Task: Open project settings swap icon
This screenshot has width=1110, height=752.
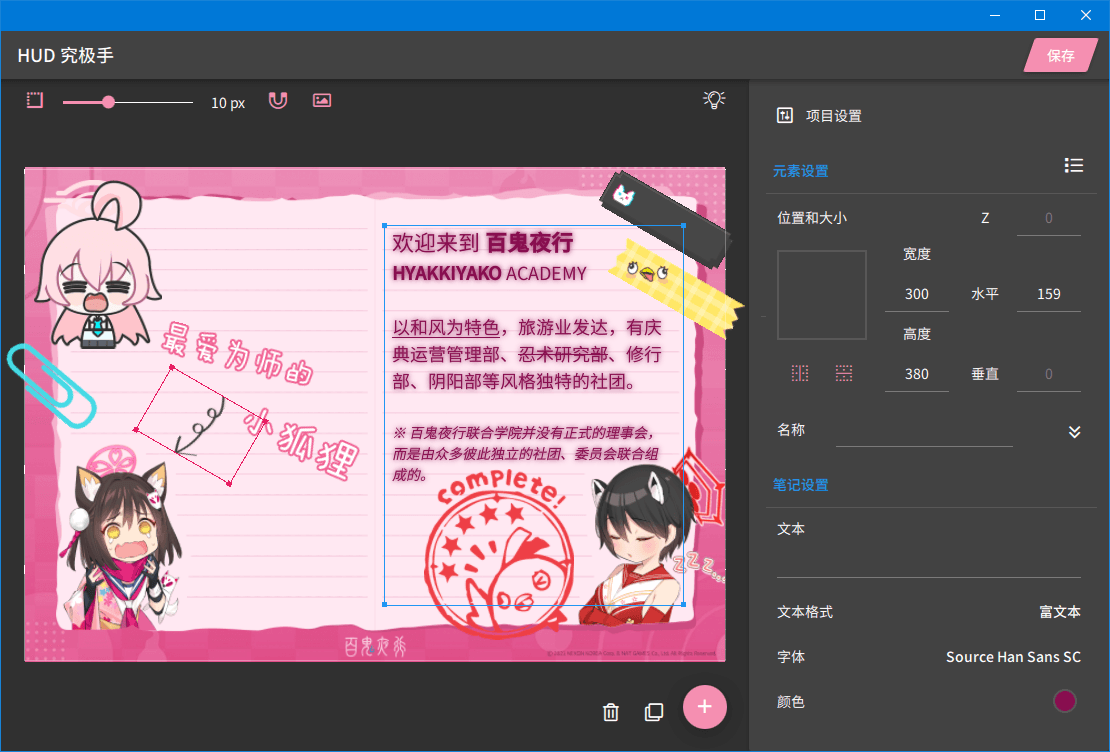Action: coord(784,115)
